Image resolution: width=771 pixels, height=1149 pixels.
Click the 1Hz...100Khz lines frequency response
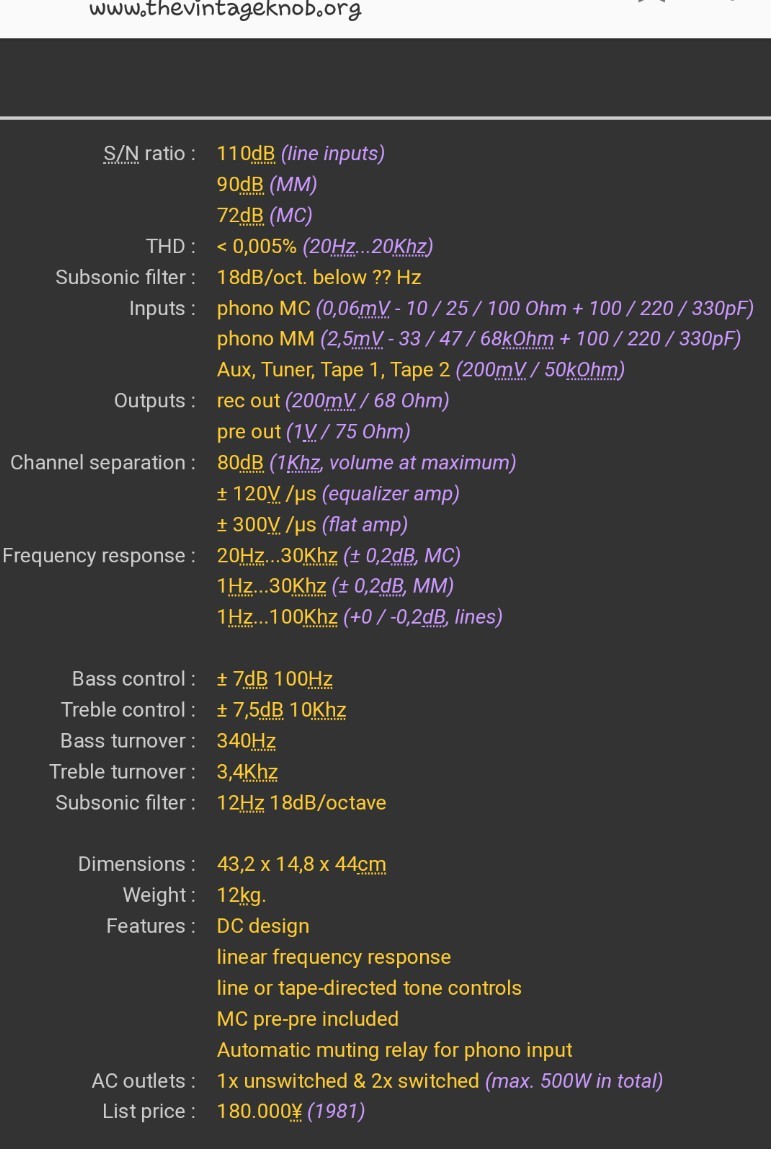360,617
